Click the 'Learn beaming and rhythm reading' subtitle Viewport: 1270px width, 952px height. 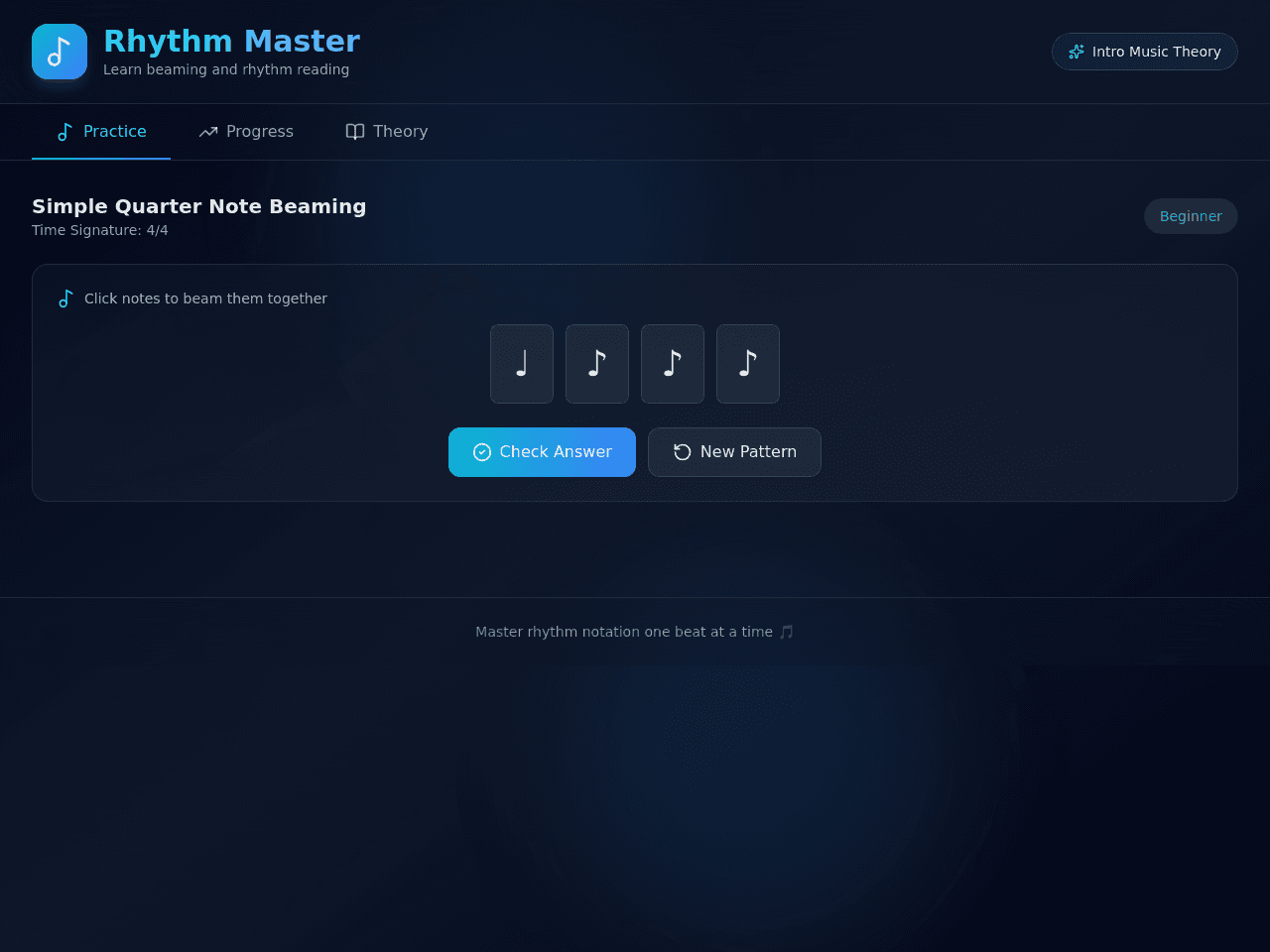pos(226,69)
